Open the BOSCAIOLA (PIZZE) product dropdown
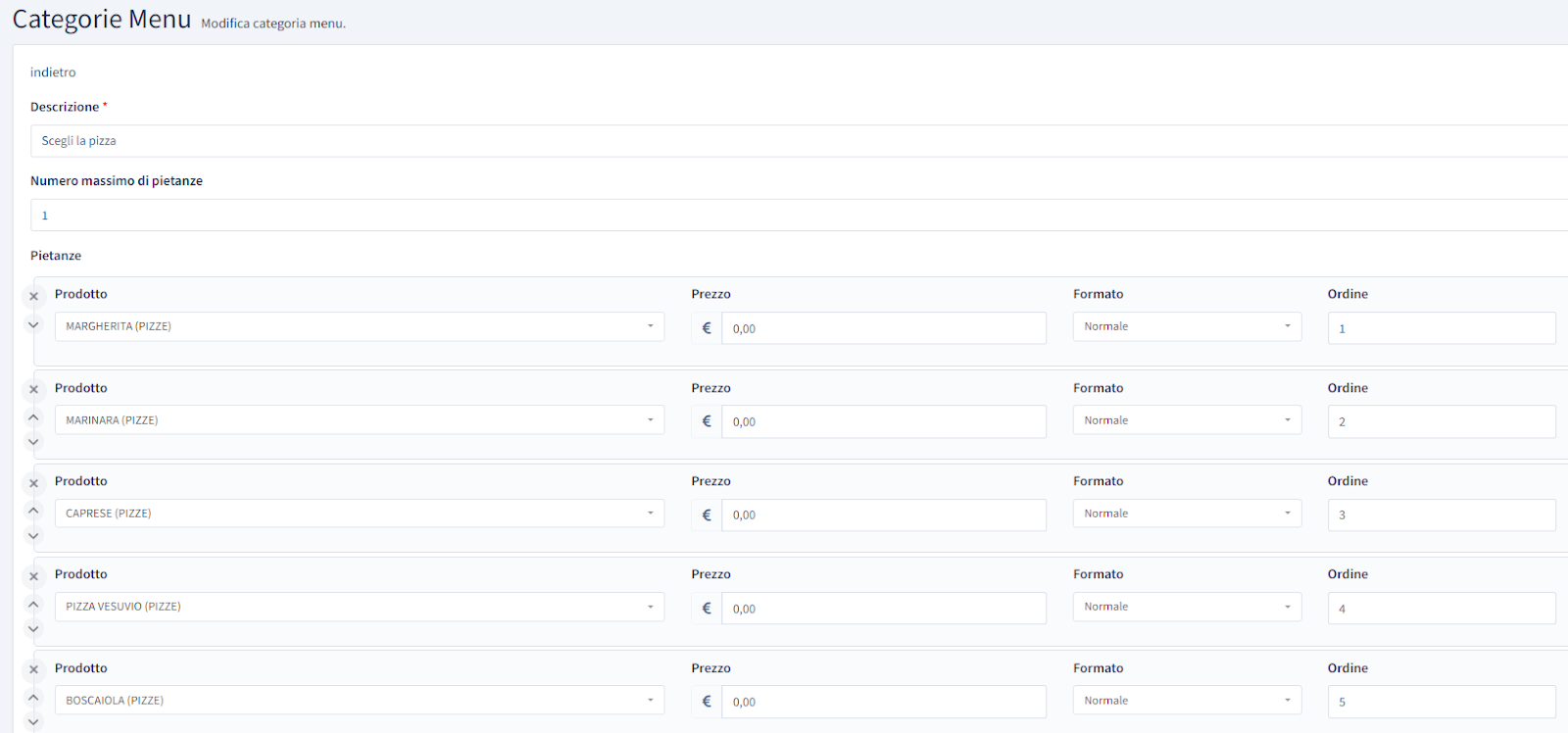This screenshot has width=1568, height=733. point(360,701)
